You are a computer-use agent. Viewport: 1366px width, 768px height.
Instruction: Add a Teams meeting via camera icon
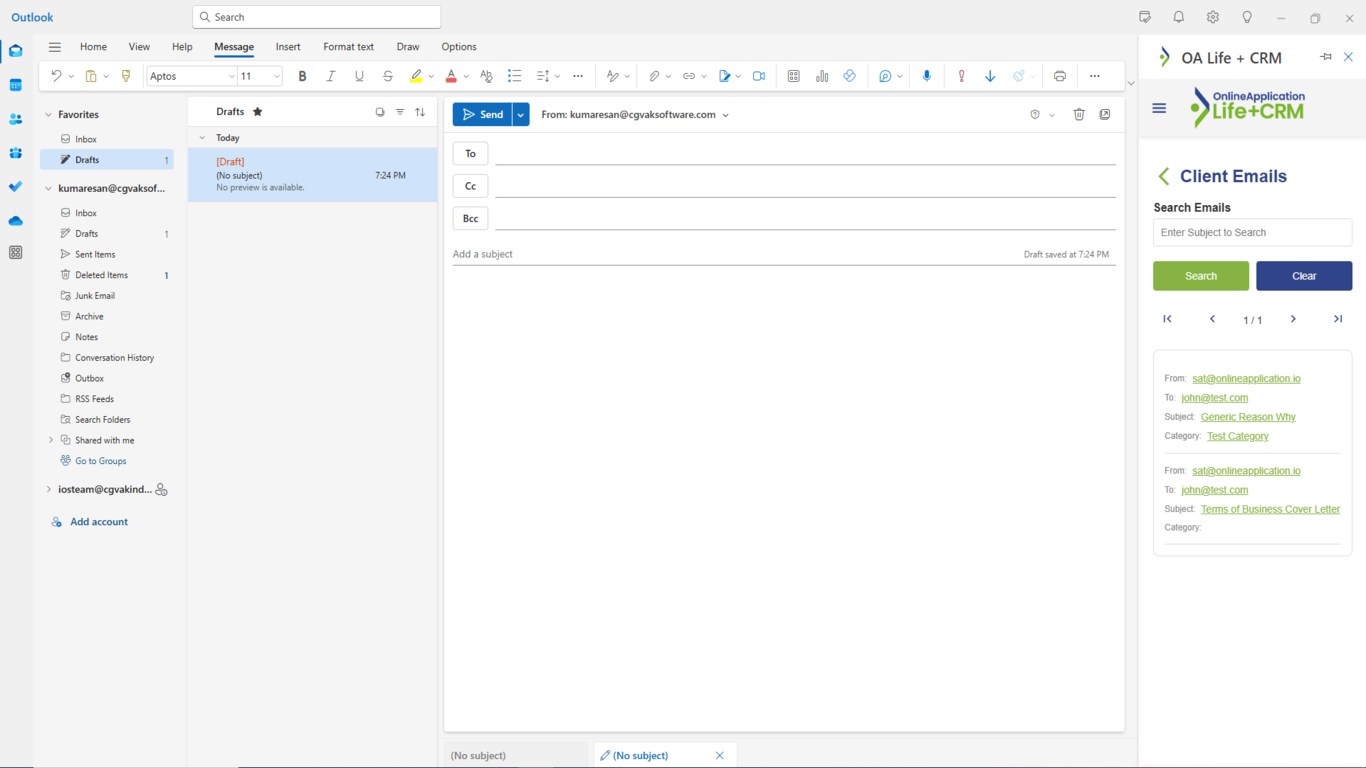tap(759, 76)
